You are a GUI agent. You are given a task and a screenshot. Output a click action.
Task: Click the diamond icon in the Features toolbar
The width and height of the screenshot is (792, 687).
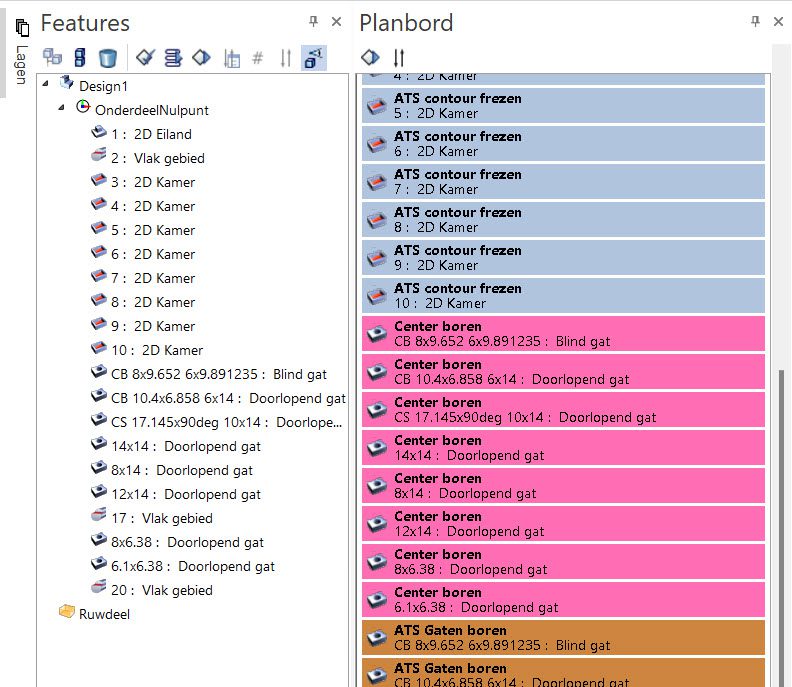tap(201, 58)
